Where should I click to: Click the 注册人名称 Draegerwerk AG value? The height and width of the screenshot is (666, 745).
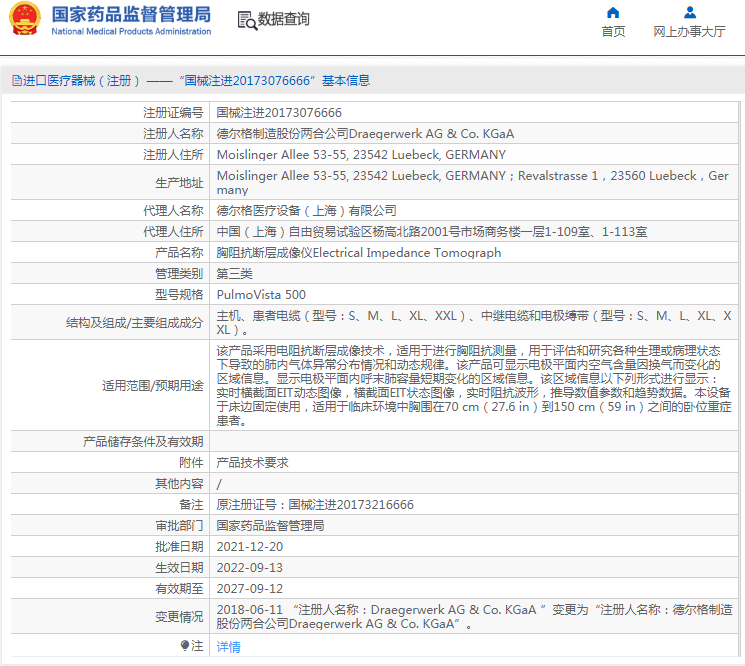[365, 133]
